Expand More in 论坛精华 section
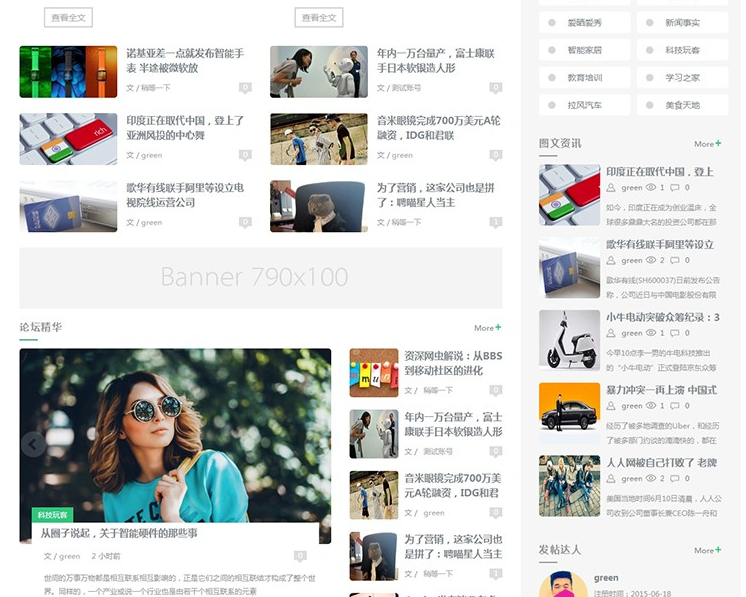 487,327
